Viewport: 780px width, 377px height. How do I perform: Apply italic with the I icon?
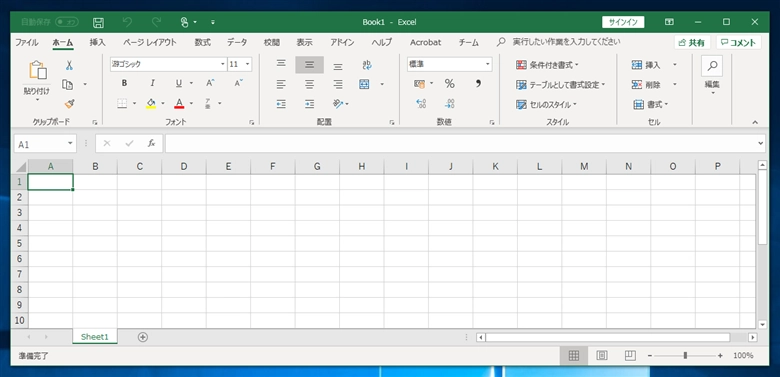point(152,84)
